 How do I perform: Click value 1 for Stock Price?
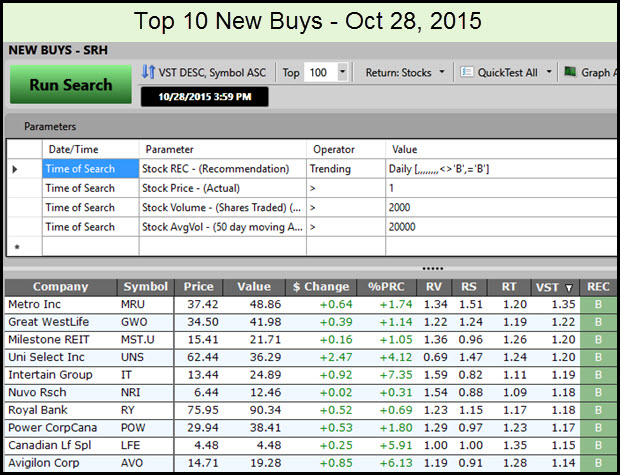(x=501, y=188)
